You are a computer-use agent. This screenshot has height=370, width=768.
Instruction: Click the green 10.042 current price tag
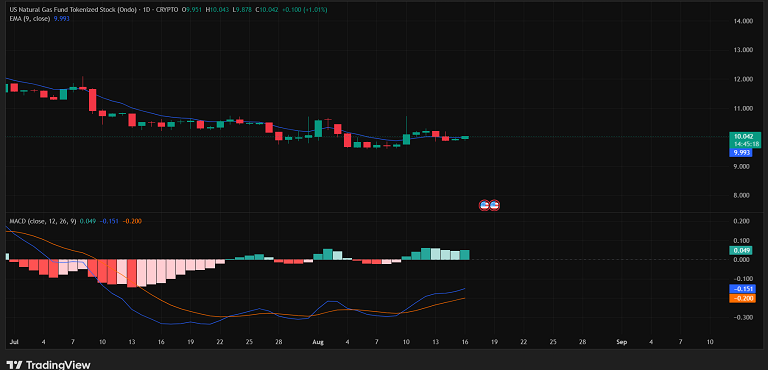pyautogui.click(x=745, y=137)
